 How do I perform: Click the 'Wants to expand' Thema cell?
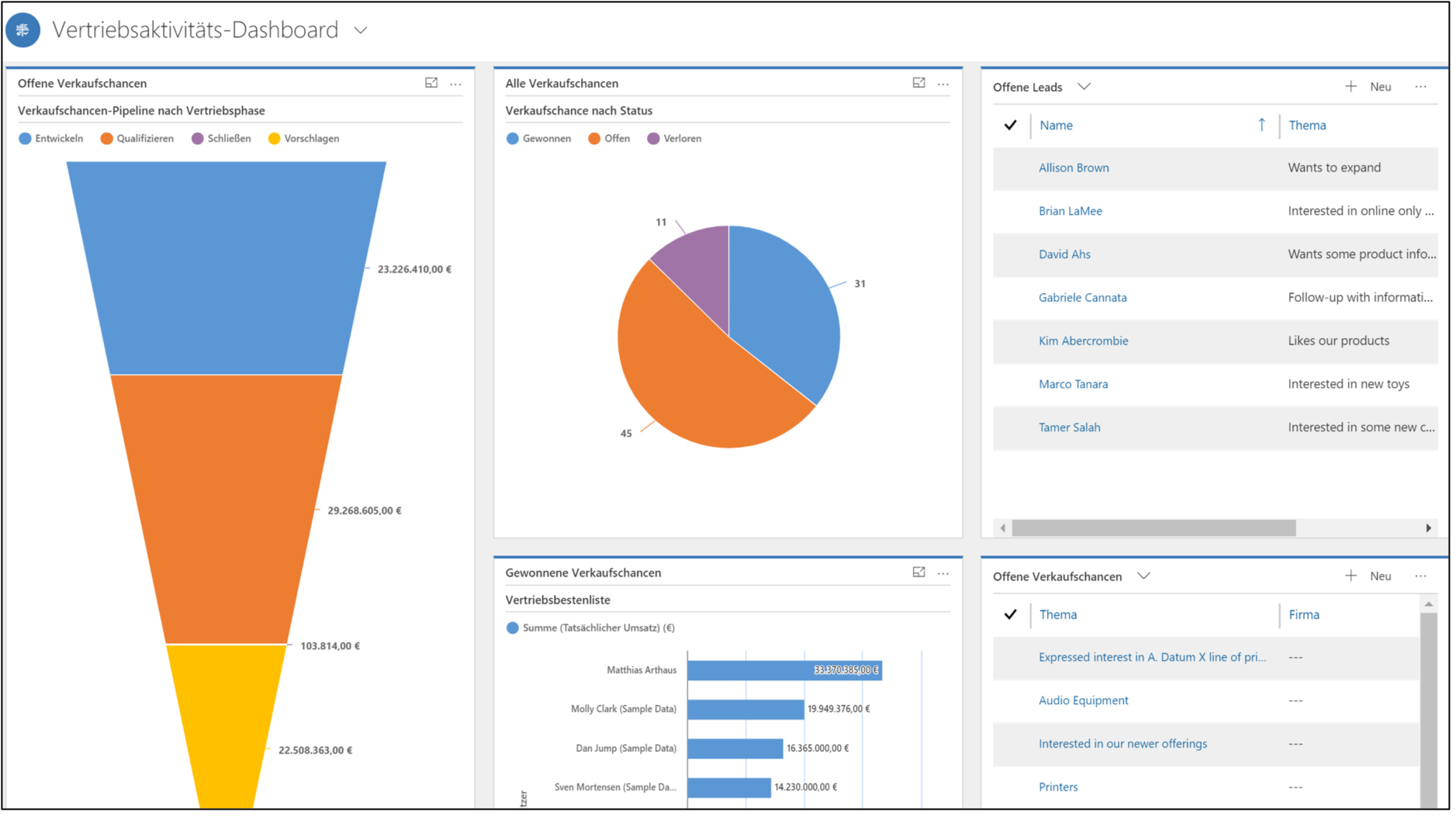[1334, 168]
